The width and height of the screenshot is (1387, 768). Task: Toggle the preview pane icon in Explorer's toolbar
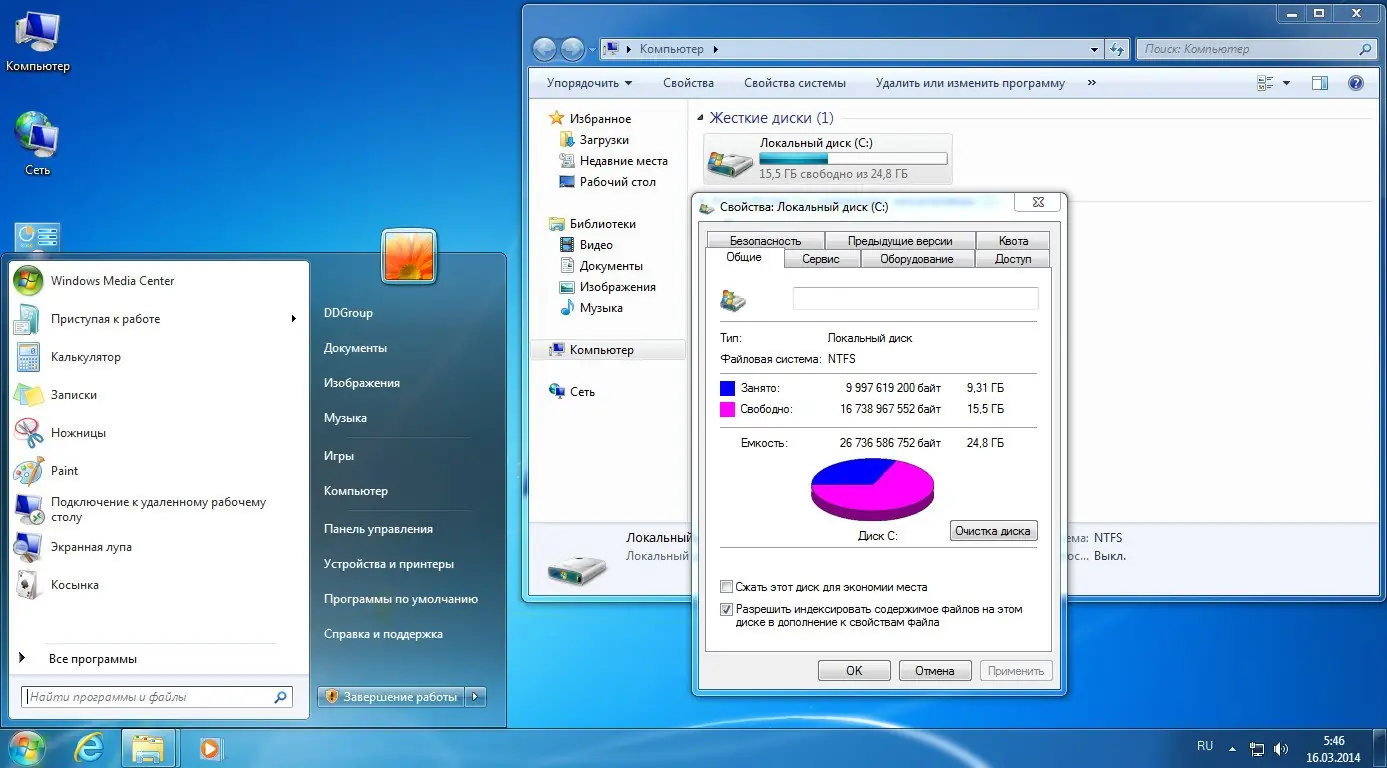pos(1320,84)
